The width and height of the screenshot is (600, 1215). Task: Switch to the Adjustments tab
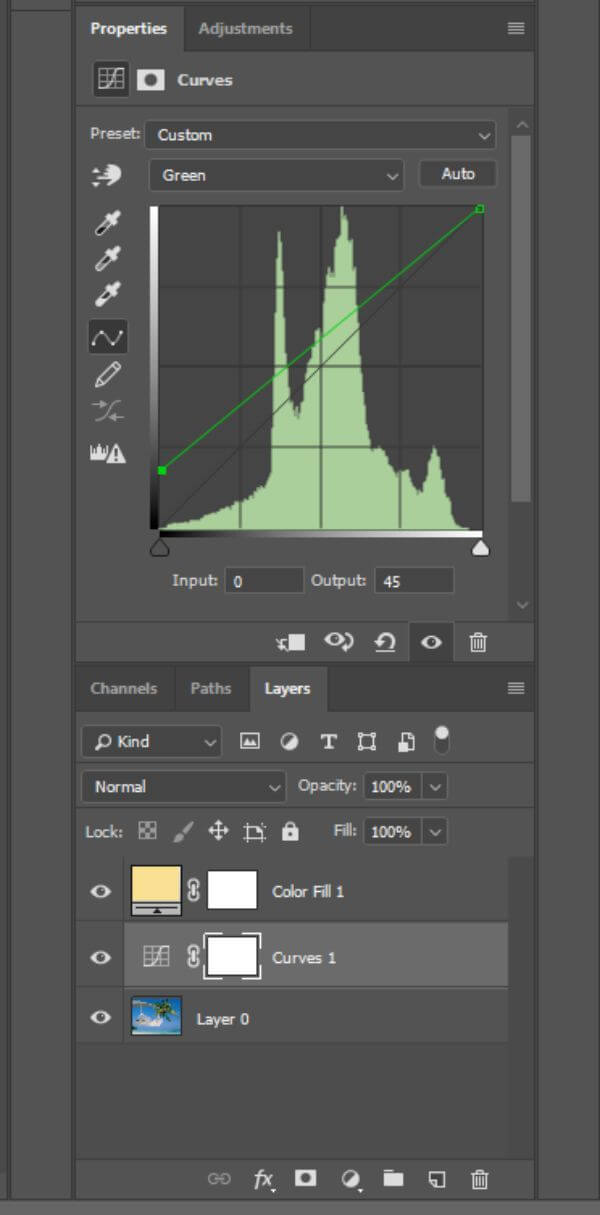point(246,28)
